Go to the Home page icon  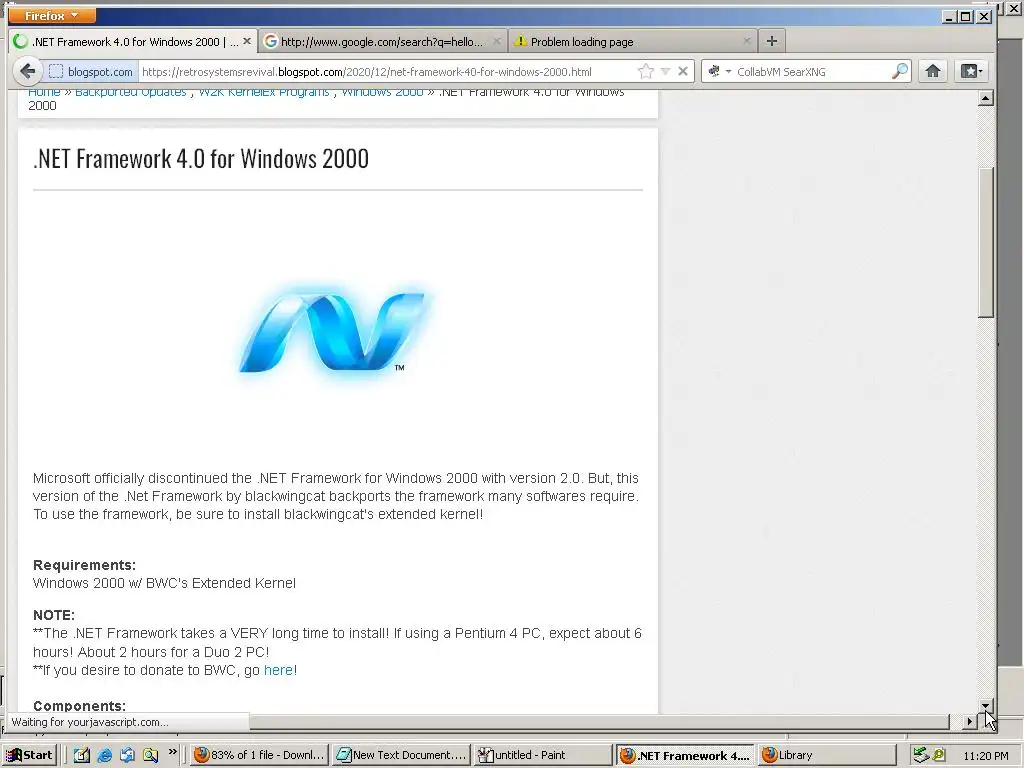[933, 71]
